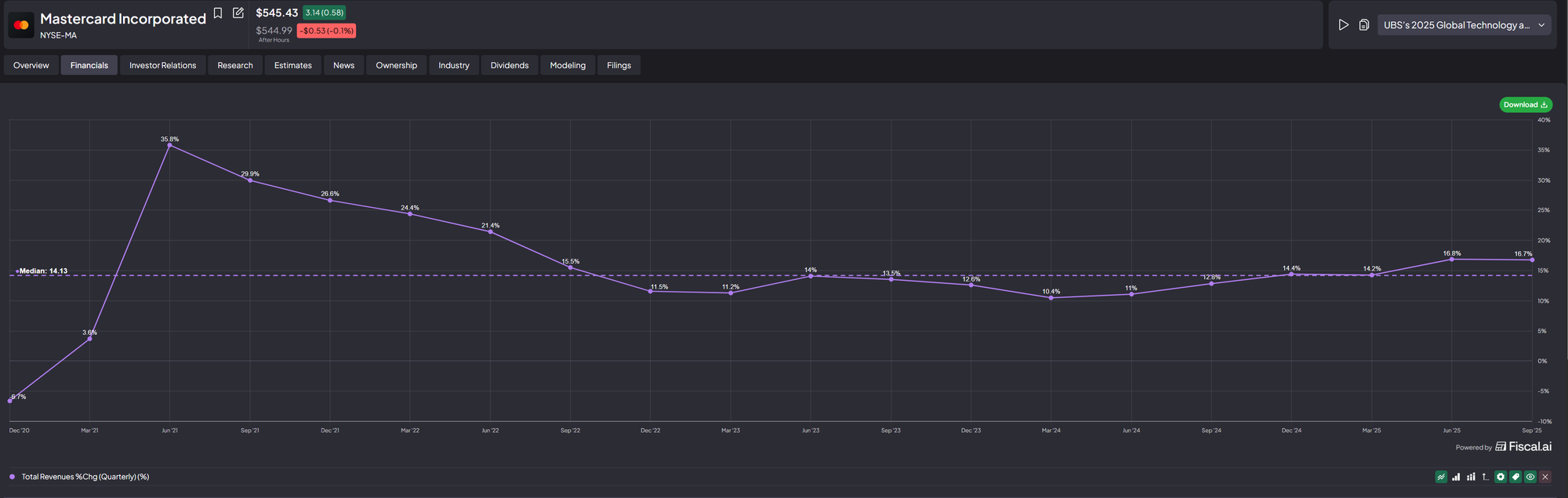The height and width of the screenshot is (498, 1568).
Task: Click the purple Total Revenues legend swatch
Action: pos(12,477)
